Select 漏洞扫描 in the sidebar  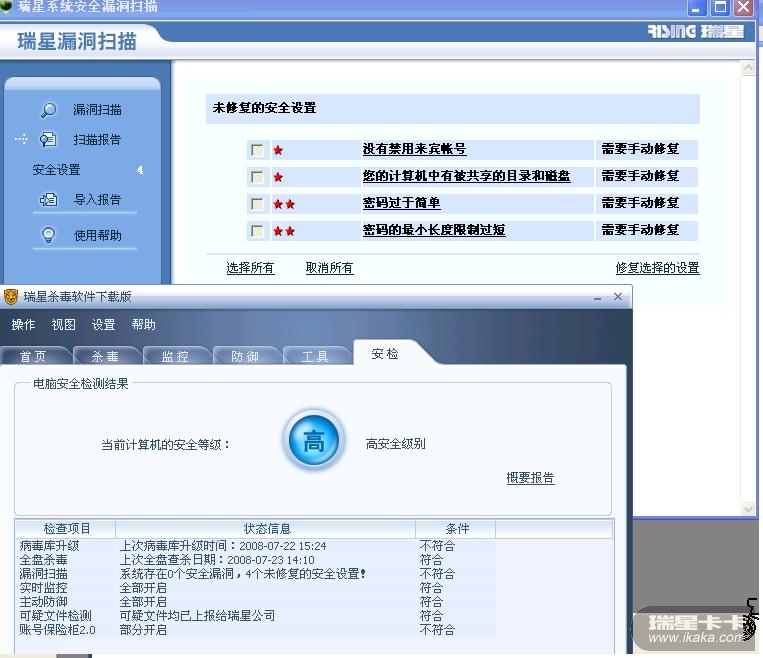97,110
